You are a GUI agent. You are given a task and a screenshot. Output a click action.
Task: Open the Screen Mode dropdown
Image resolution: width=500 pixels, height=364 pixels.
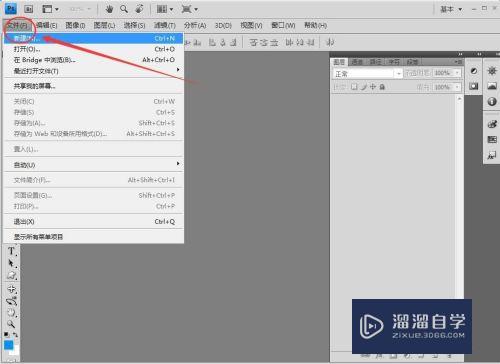tap(189, 9)
